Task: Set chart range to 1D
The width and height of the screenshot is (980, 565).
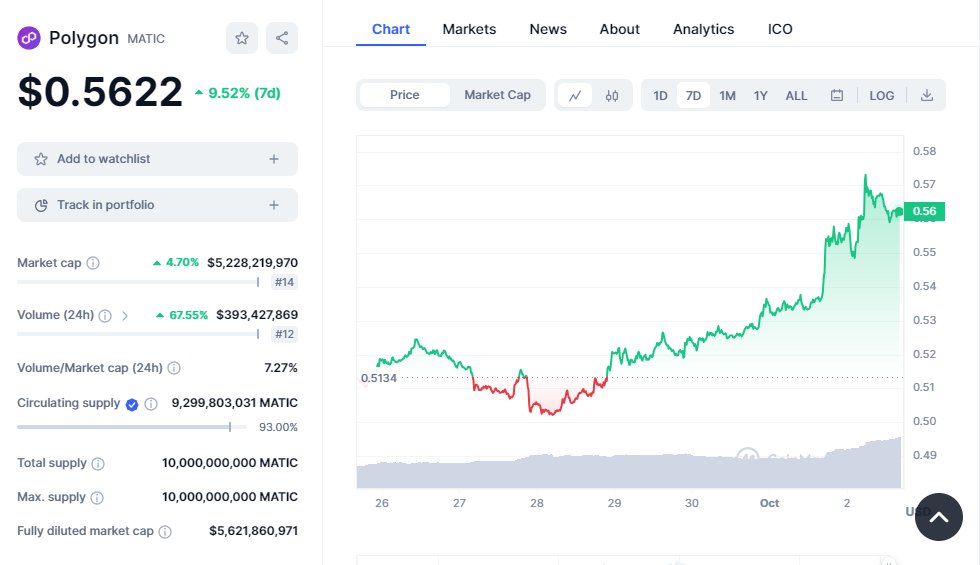Action: coord(661,96)
